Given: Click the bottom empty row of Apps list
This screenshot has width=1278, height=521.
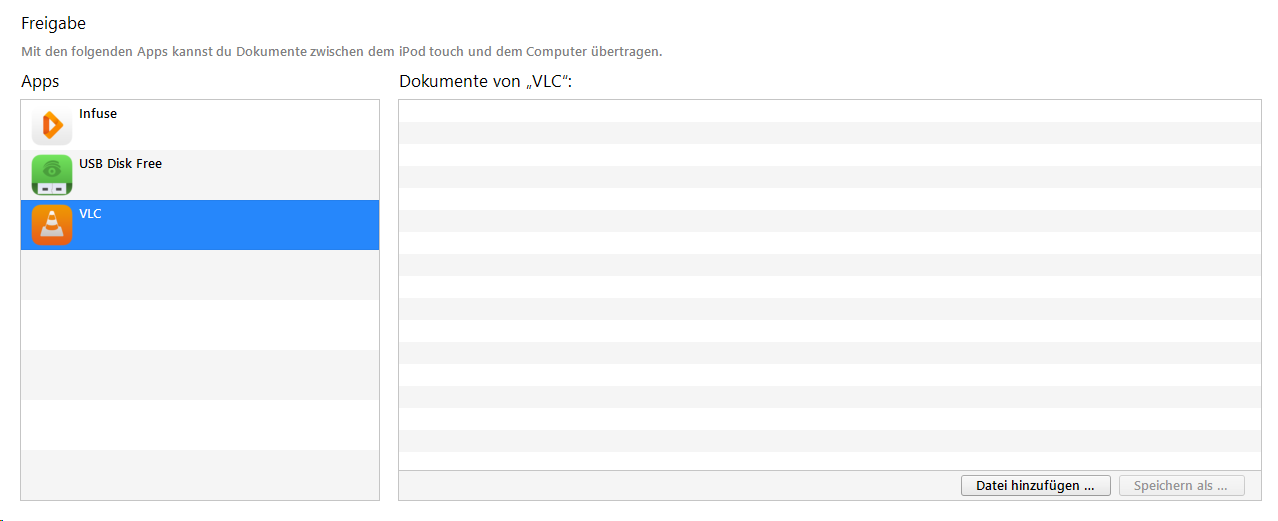Looking at the screenshot, I should (200, 475).
